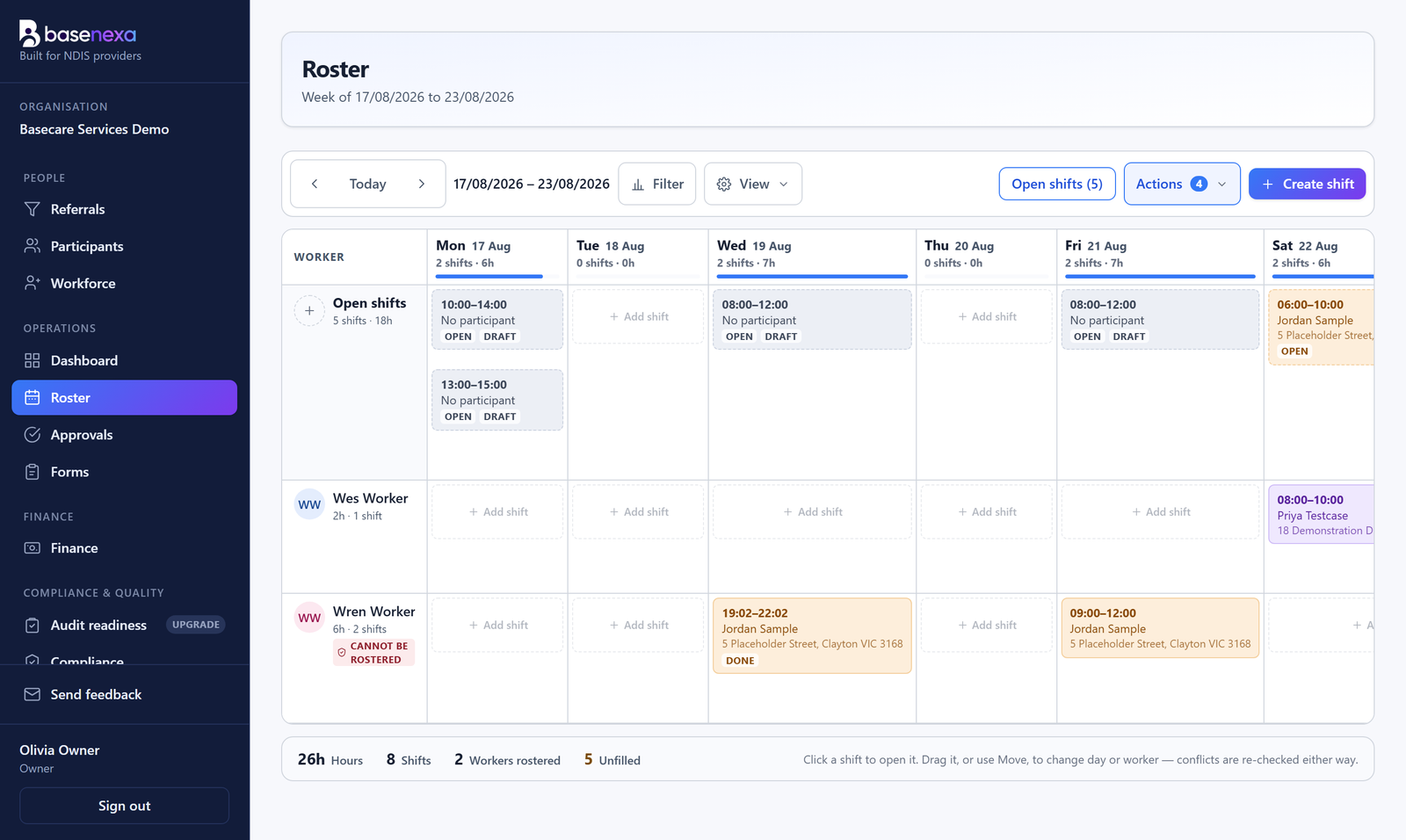Add open shift on Thursday

click(986, 316)
